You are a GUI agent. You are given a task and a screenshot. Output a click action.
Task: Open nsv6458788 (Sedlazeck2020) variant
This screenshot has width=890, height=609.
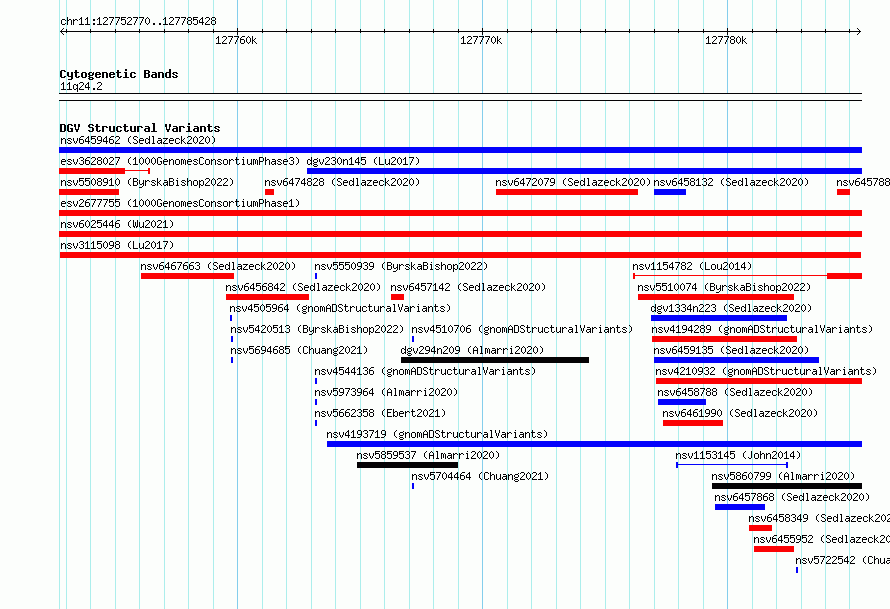pos(735,392)
